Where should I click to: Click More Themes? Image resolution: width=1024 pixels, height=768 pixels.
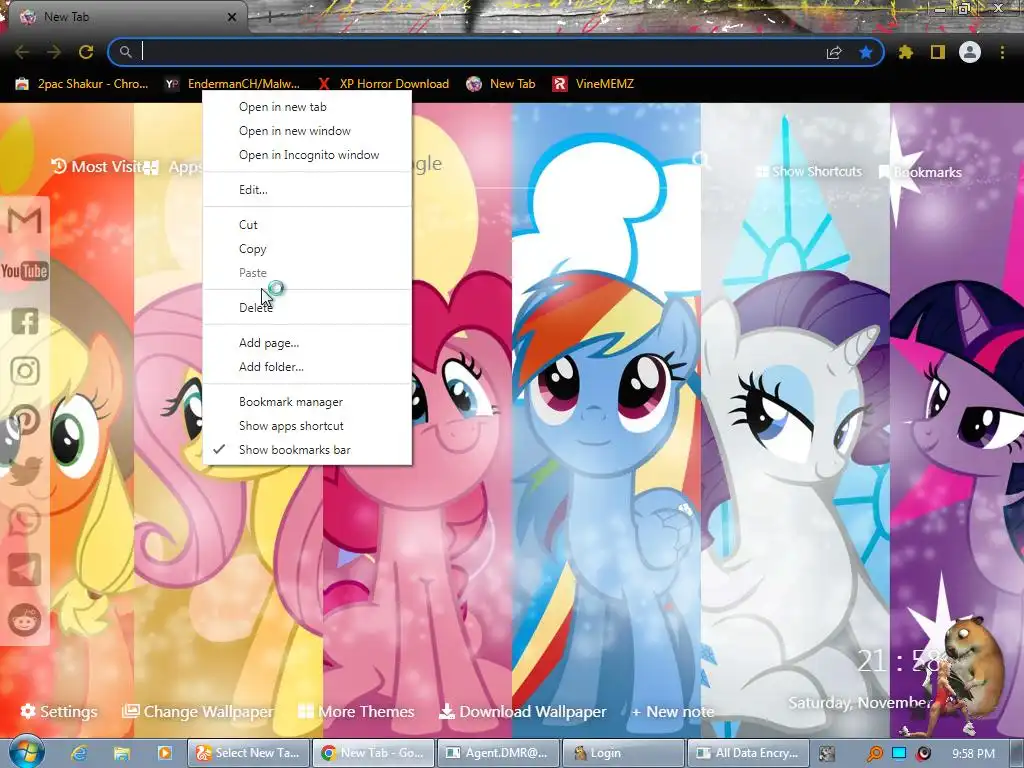[x=357, y=711]
